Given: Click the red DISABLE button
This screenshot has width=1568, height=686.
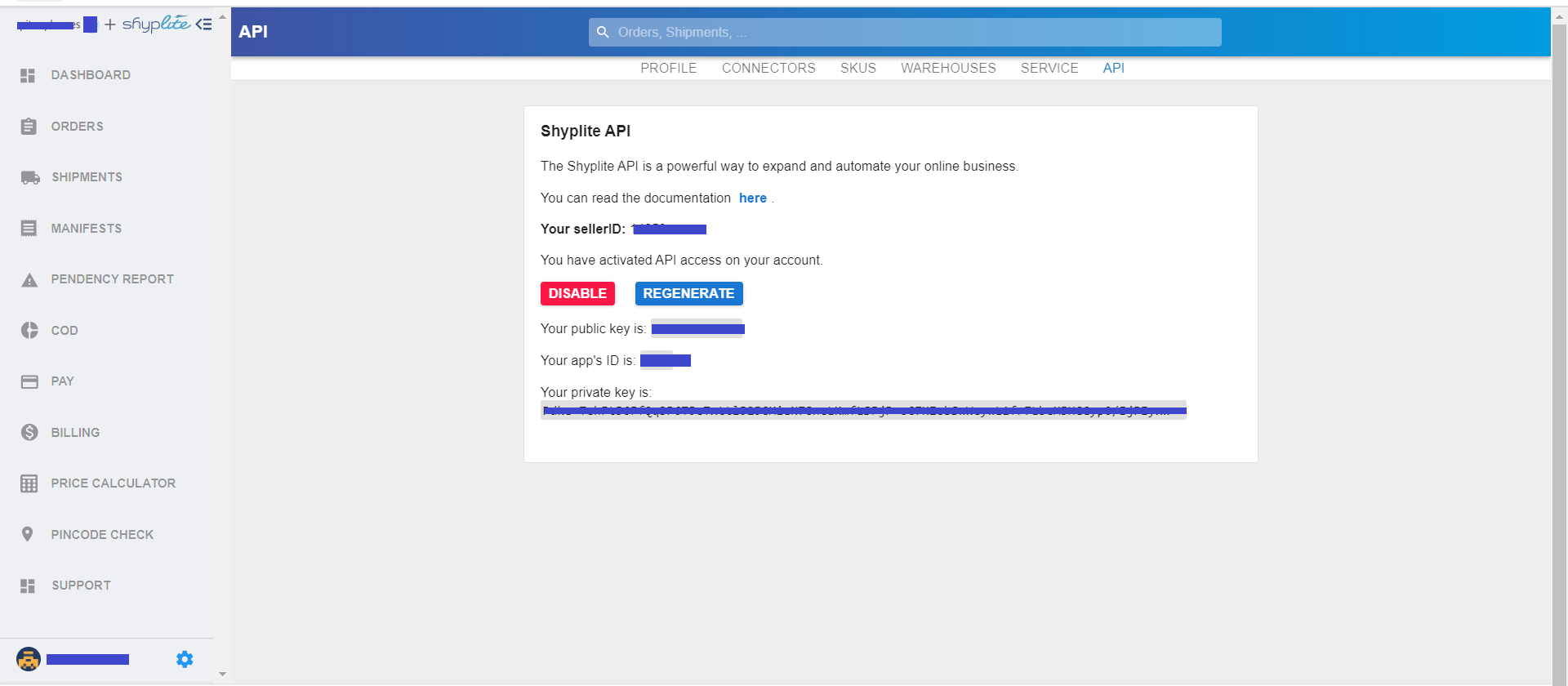Looking at the screenshot, I should point(577,293).
